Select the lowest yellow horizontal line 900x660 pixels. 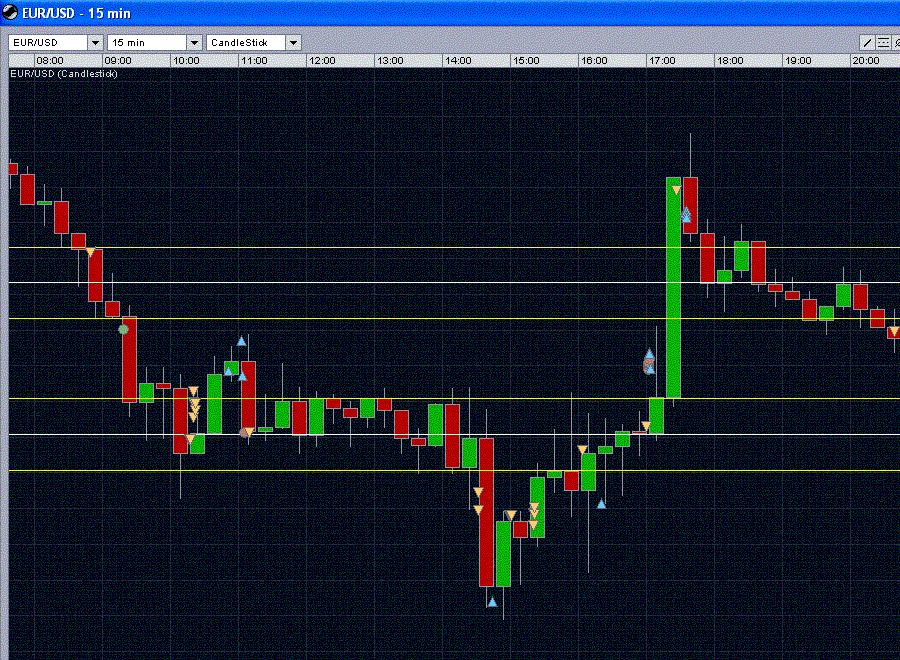(x=454, y=471)
